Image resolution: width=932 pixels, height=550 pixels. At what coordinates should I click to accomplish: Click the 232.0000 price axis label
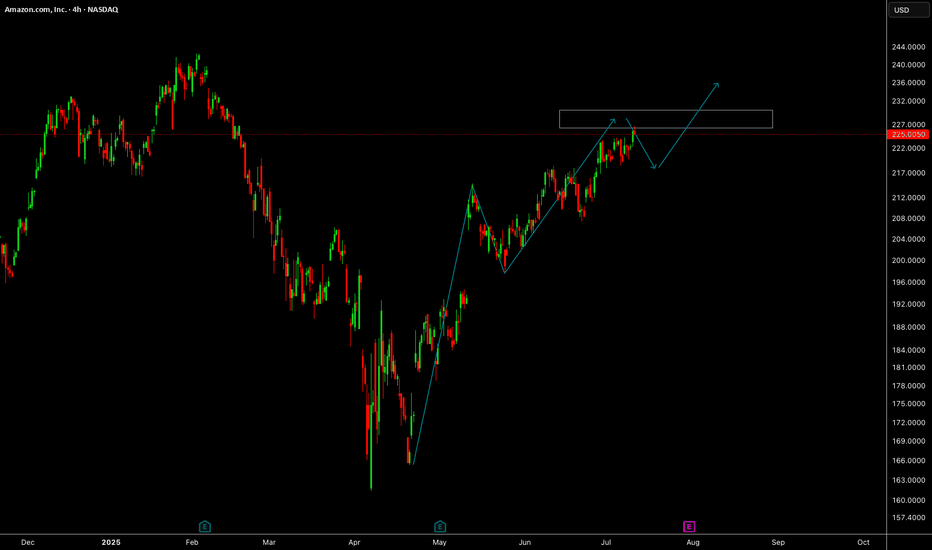[x=908, y=101]
